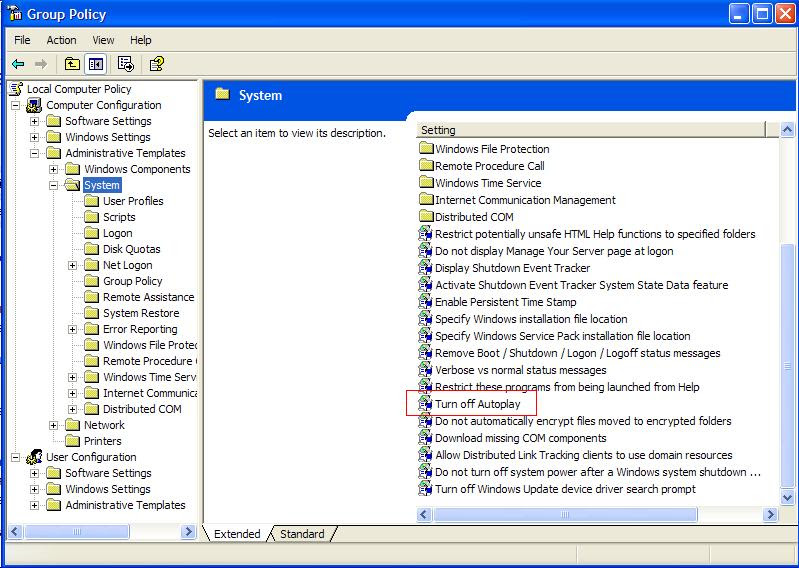The height and width of the screenshot is (568, 799).
Task: Select Remote Assistance in the tree
Action: coord(148,297)
